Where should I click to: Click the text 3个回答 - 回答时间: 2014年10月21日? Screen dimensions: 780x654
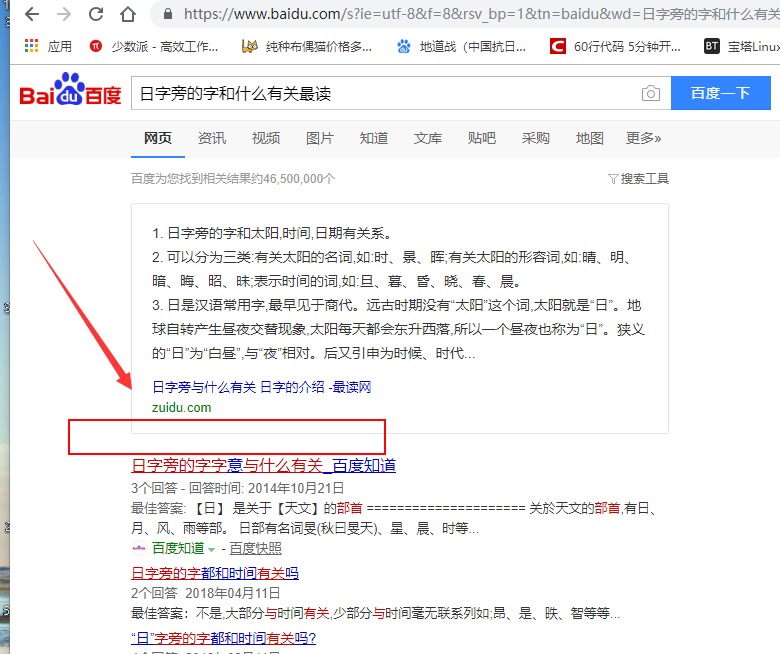[237, 488]
